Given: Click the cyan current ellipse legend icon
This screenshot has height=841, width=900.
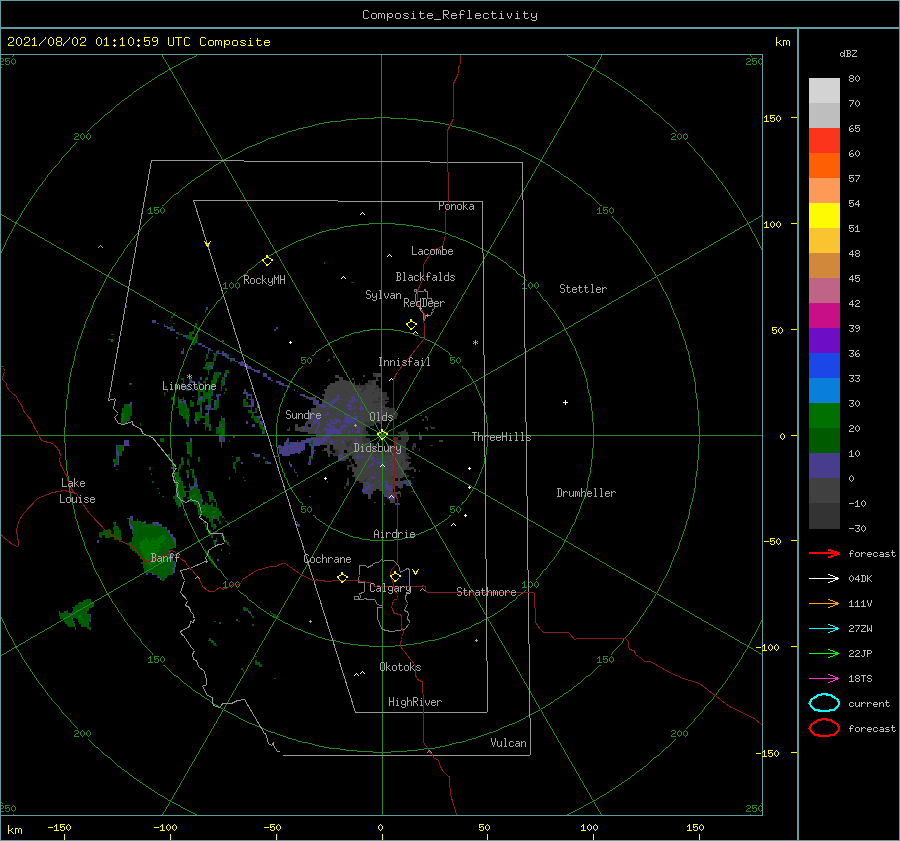Looking at the screenshot, I should [824, 703].
